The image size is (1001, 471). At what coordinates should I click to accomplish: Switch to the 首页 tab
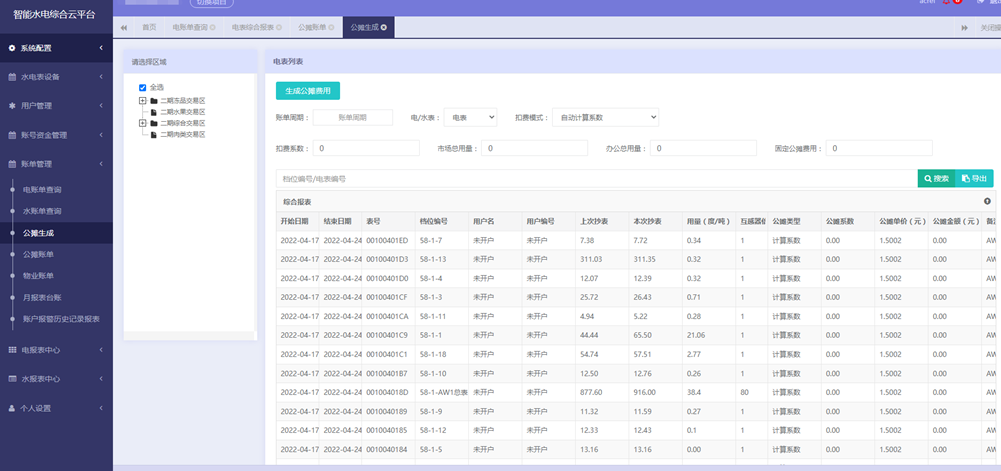[x=149, y=27]
